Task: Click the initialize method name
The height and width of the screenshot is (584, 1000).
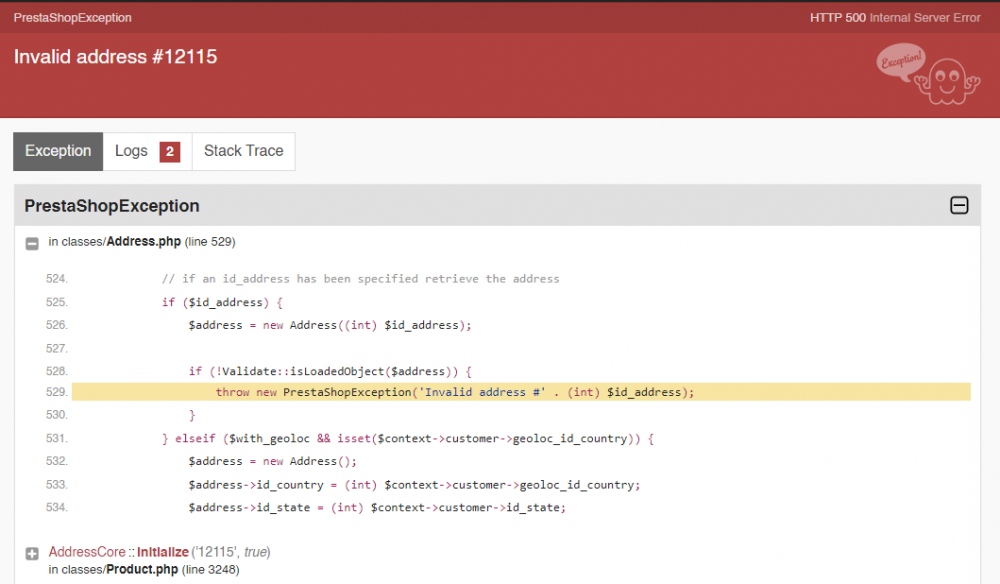Action: coord(163,552)
